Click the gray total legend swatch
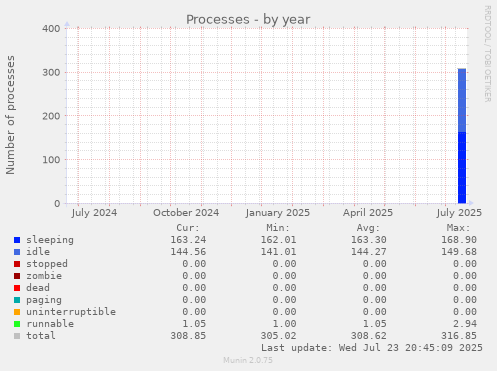This screenshot has height=371, width=497. click(x=17, y=336)
